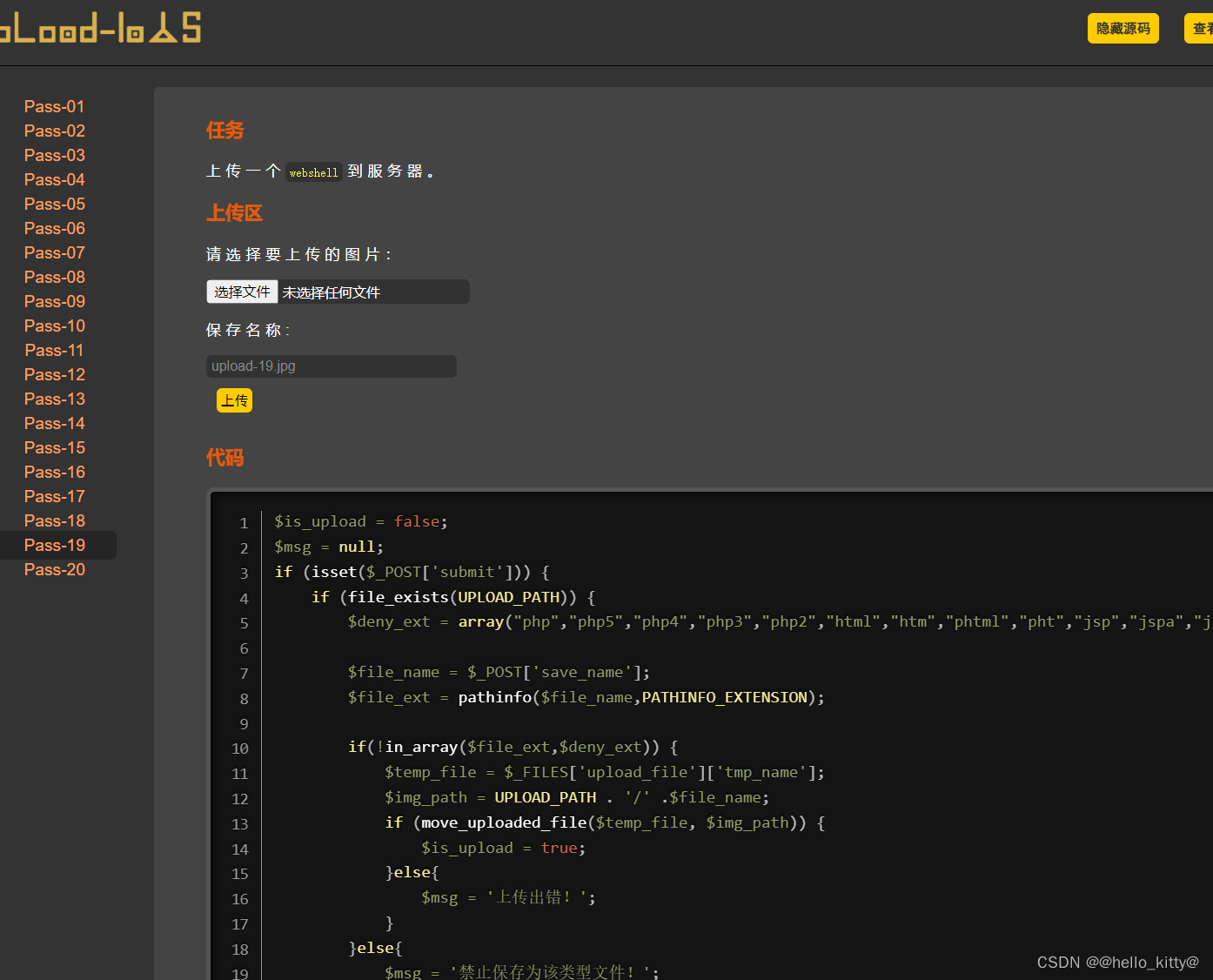Image resolution: width=1213 pixels, height=980 pixels.
Task: Click the 保存名称 label
Action: [248, 330]
